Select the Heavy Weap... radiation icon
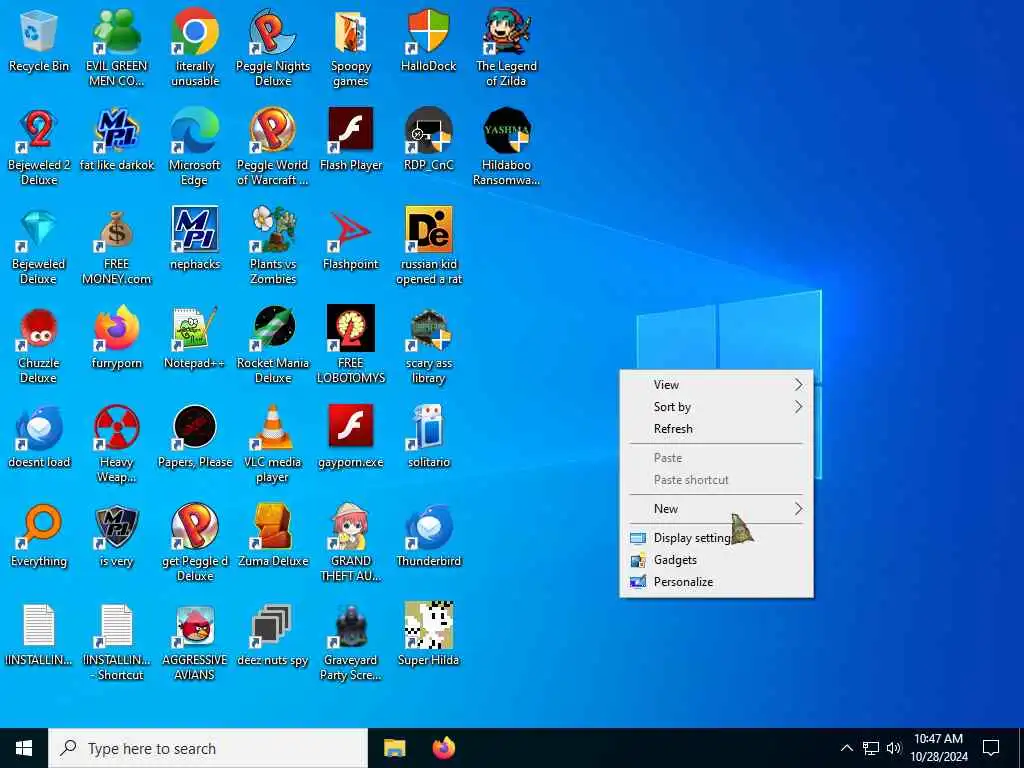1024x768 pixels. pyautogui.click(x=117, y=445)
